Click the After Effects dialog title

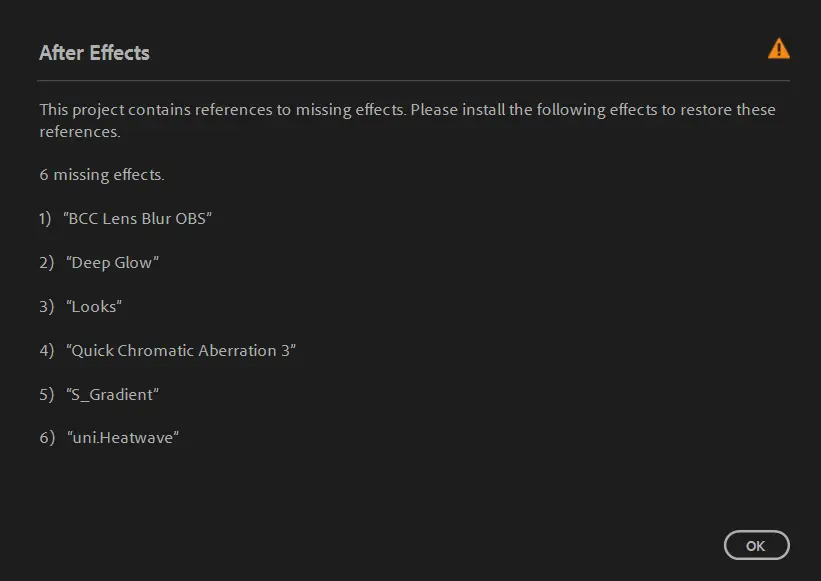click(x=94, y=53)
